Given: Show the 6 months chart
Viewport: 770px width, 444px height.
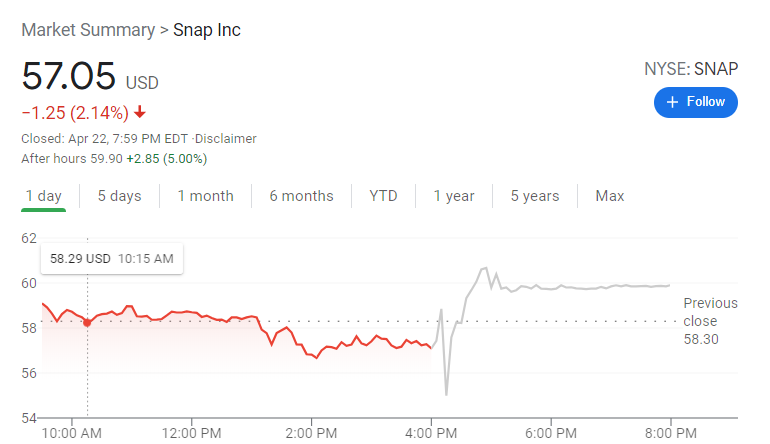Looking at the screenshot, I should pyautogui.click(x=301, y=196).
